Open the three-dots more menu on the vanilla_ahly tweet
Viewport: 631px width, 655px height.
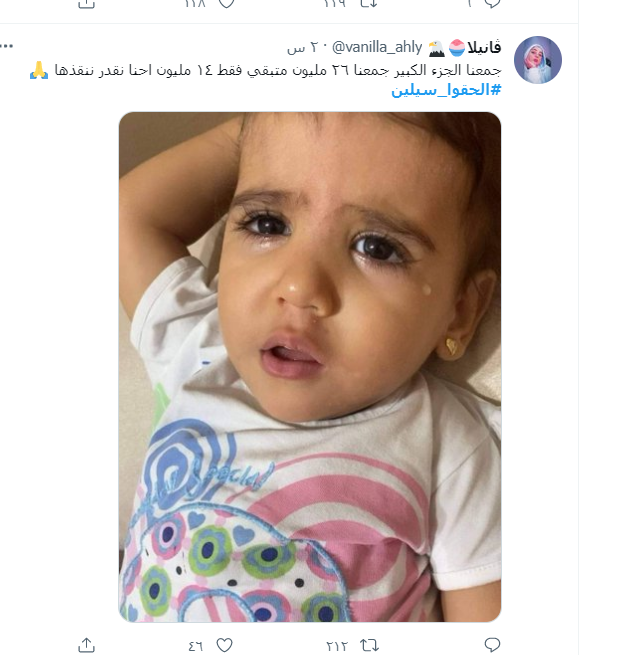coord(7,46)
